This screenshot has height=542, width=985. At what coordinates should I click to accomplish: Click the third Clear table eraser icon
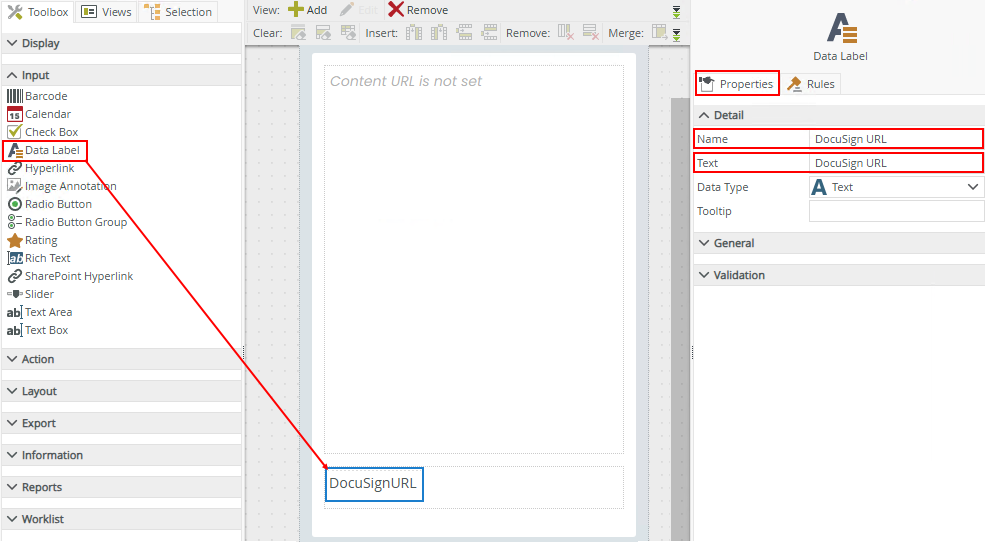click(348, 33)
